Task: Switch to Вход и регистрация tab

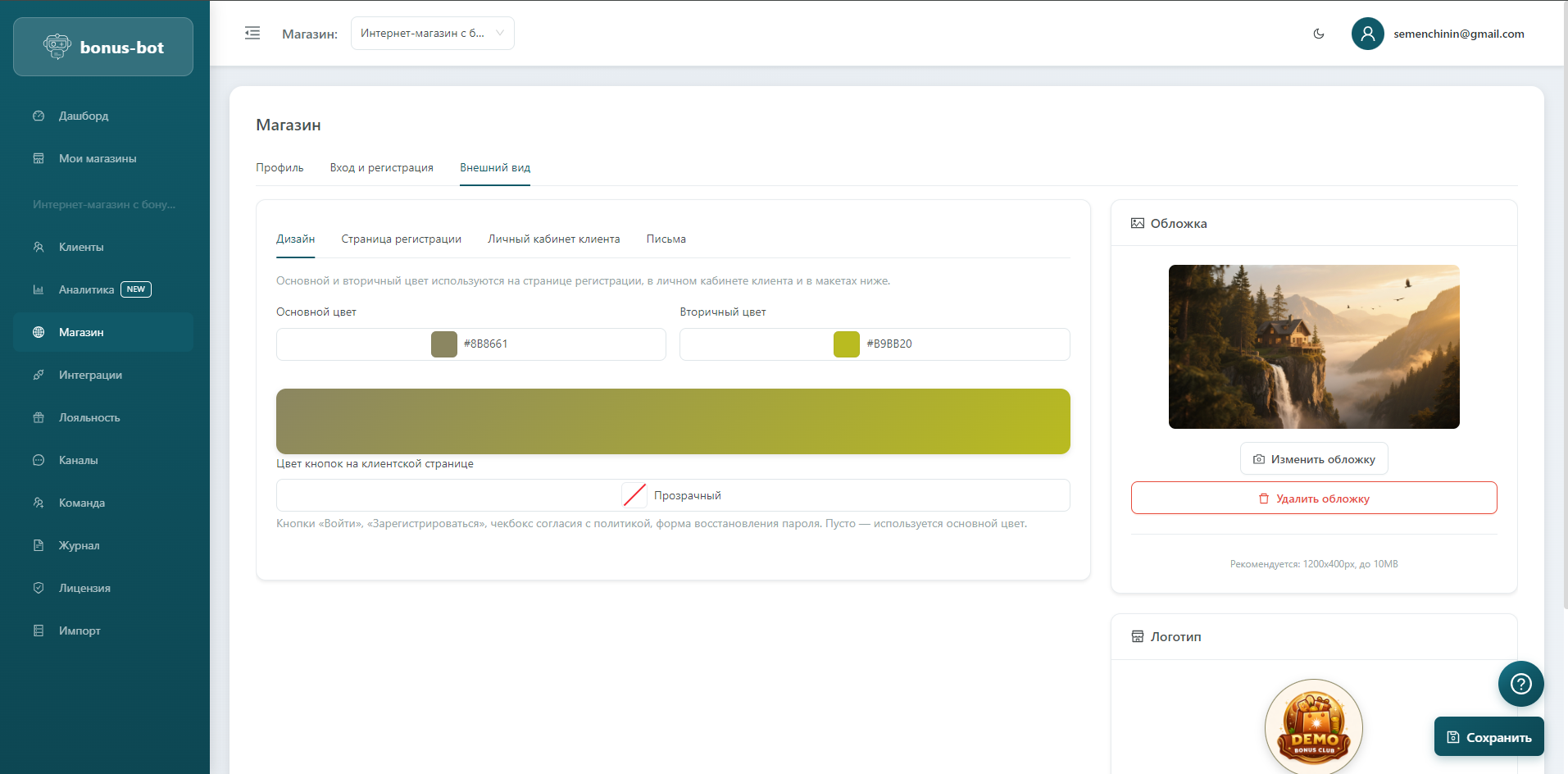Action: point(381,167)
